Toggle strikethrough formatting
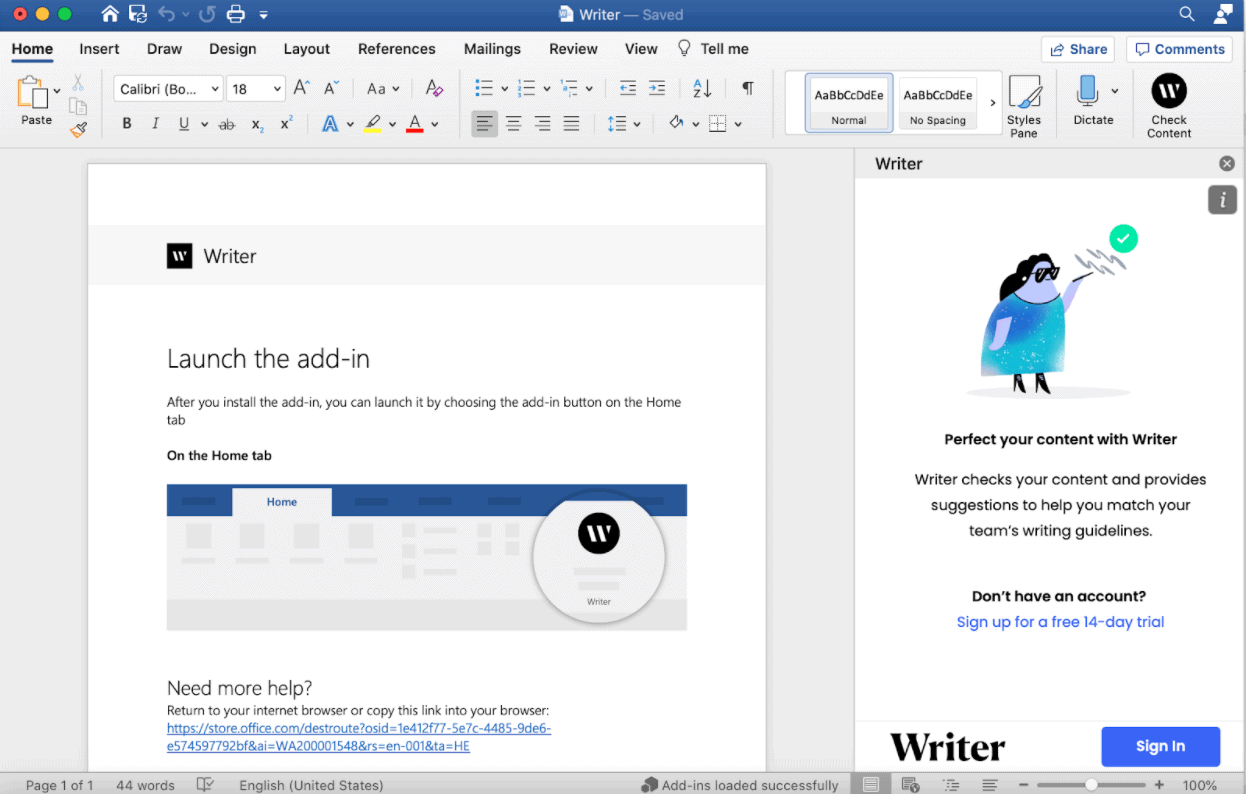Screen dimensions: 1246x794 [x=227, y=124]
